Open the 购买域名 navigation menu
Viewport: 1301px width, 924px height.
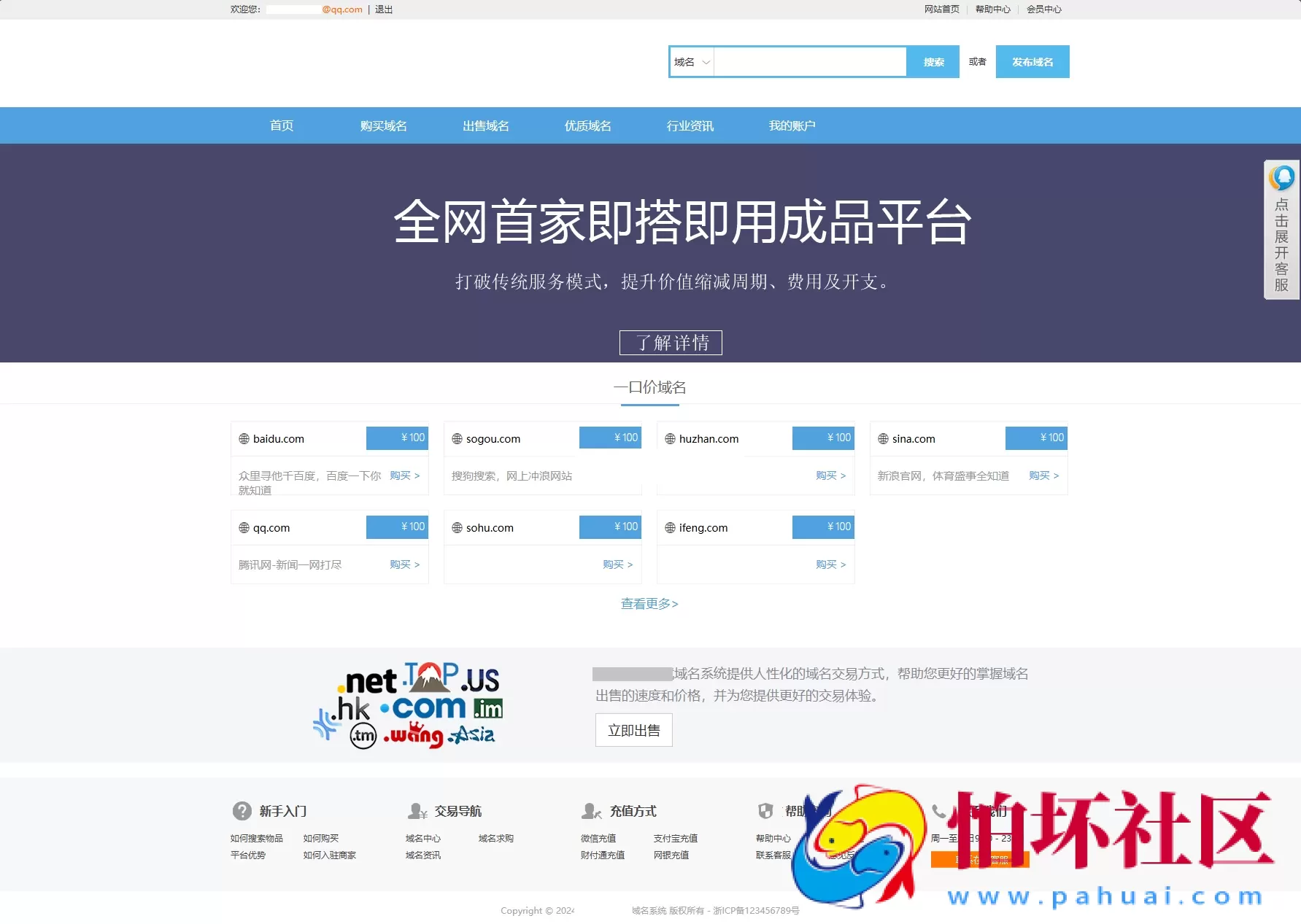point(382,125)
